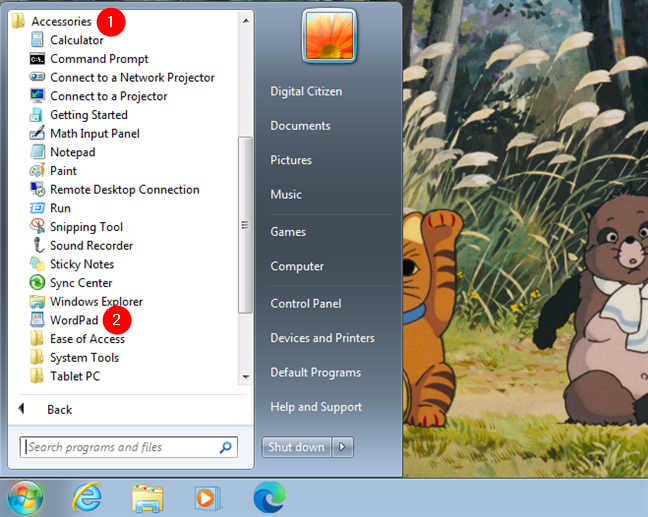Open the Calculator icon
Screen dimensions: 648x517
click(x=37, y=40)
